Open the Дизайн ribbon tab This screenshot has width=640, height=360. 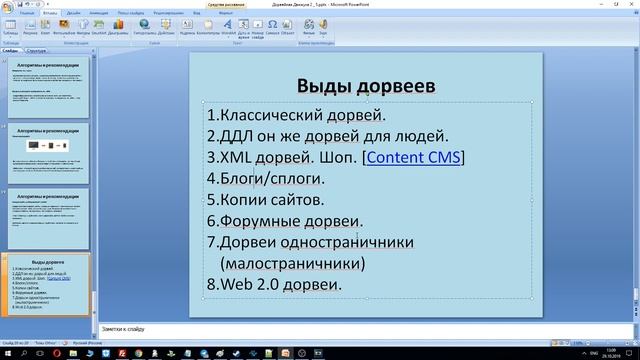coord(73,13)
